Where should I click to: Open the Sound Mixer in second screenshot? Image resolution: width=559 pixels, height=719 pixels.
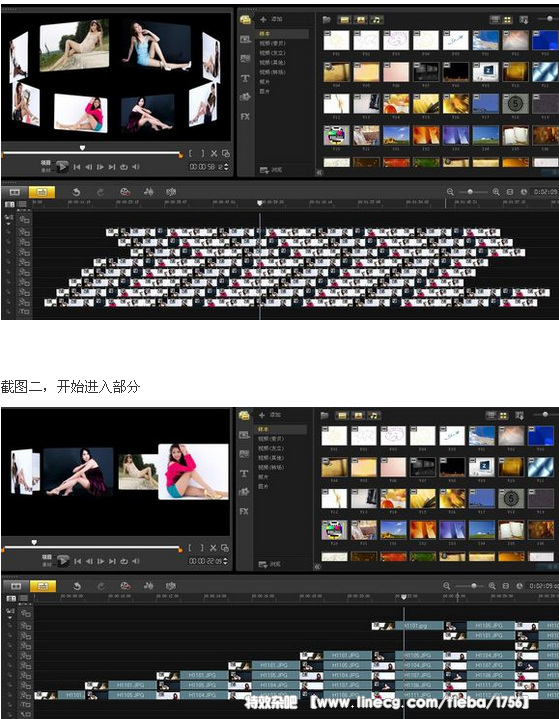click(149, 586)
